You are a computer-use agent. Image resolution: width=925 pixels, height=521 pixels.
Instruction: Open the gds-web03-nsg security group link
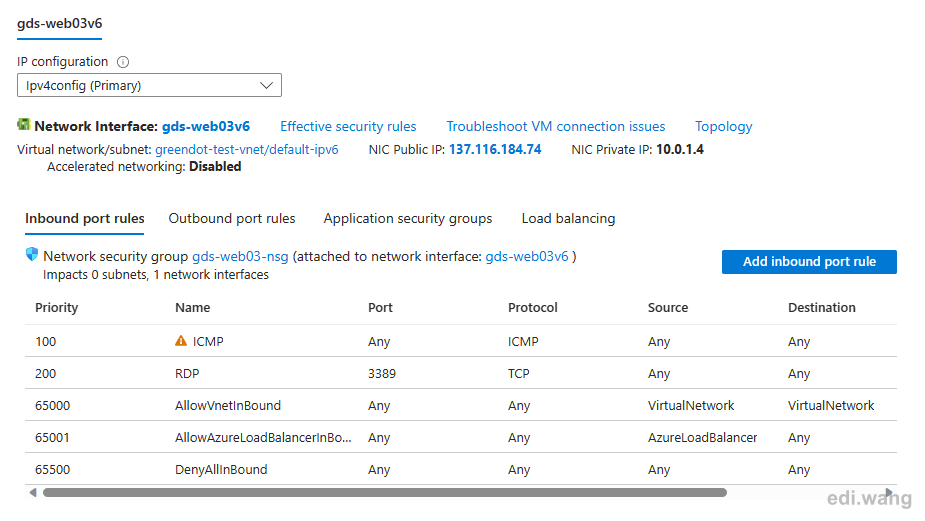(x=240, y=257)
